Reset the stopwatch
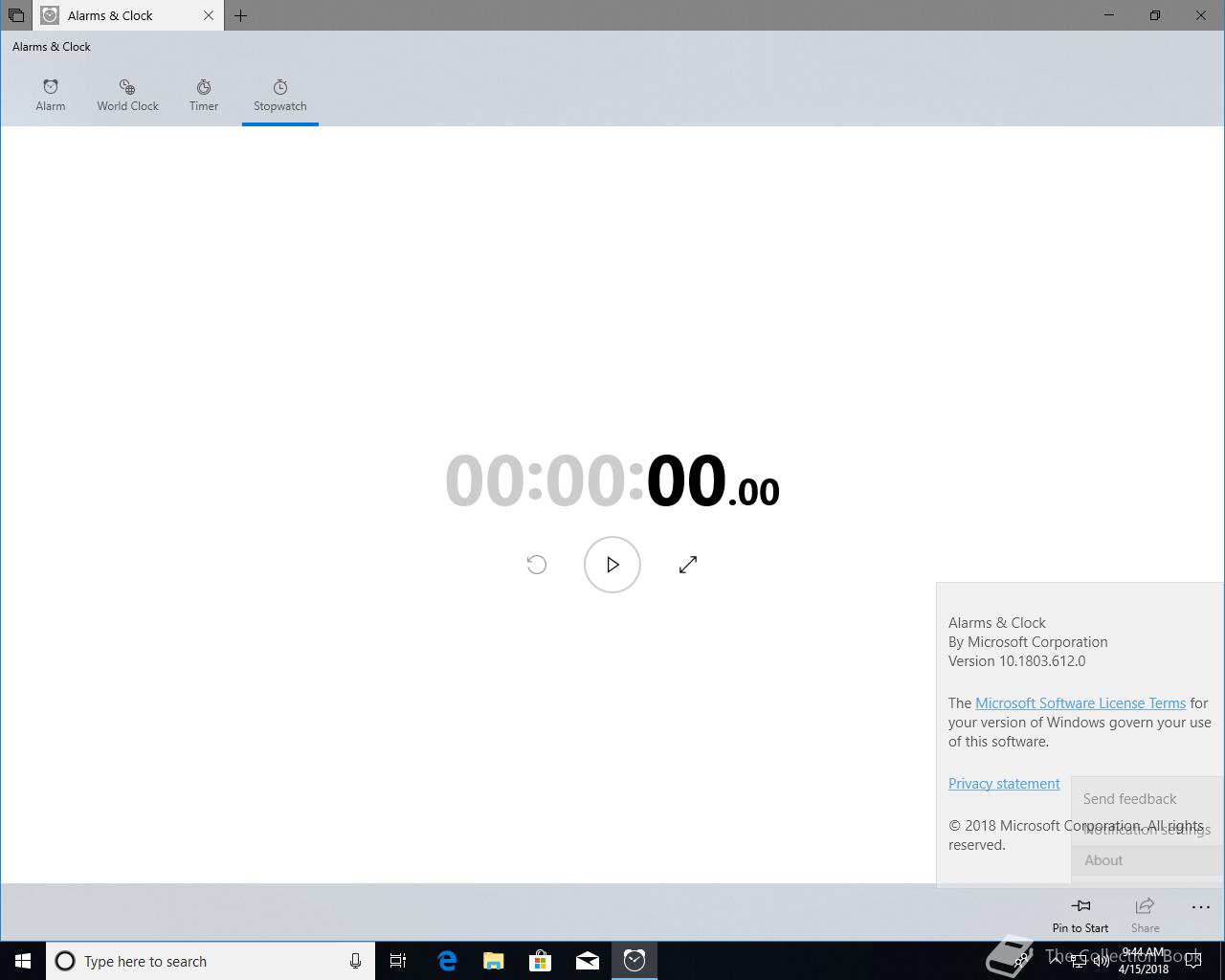This screenshot has width=1225, height=980. coord(537,565)
